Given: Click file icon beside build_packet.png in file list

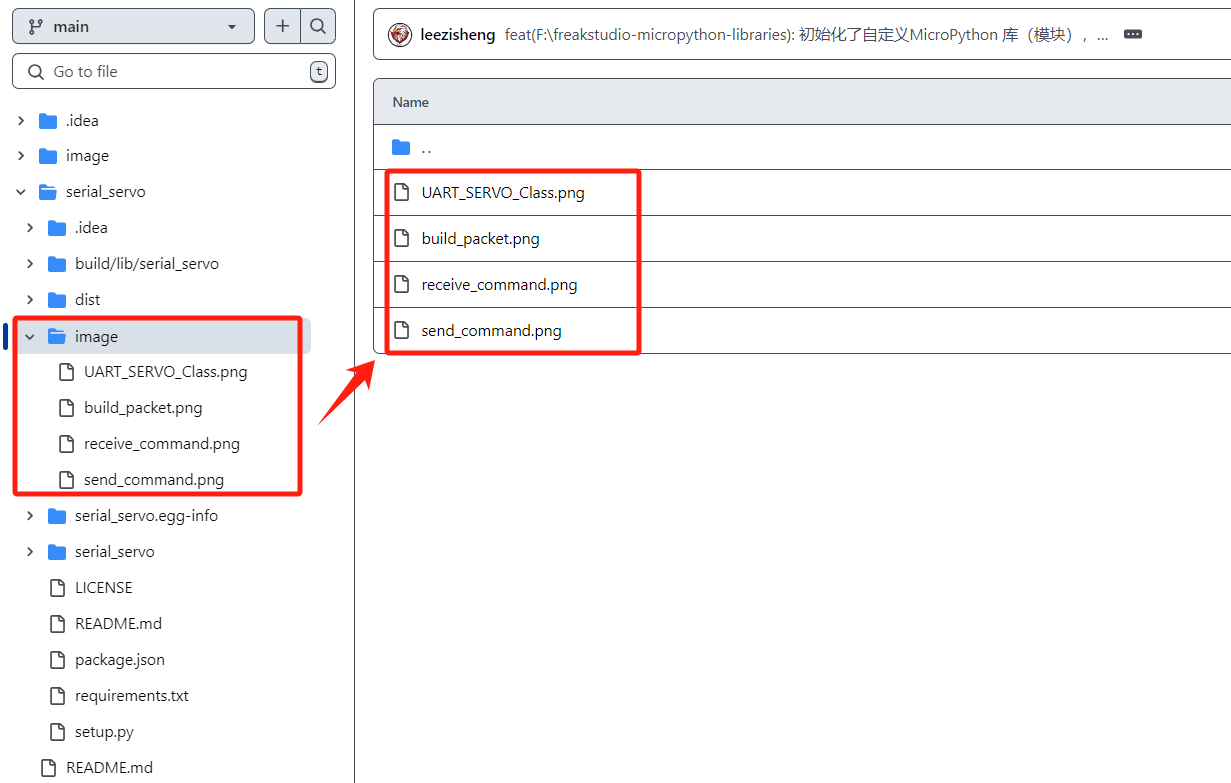Looking at the screenshot, I should click(402, 239).
